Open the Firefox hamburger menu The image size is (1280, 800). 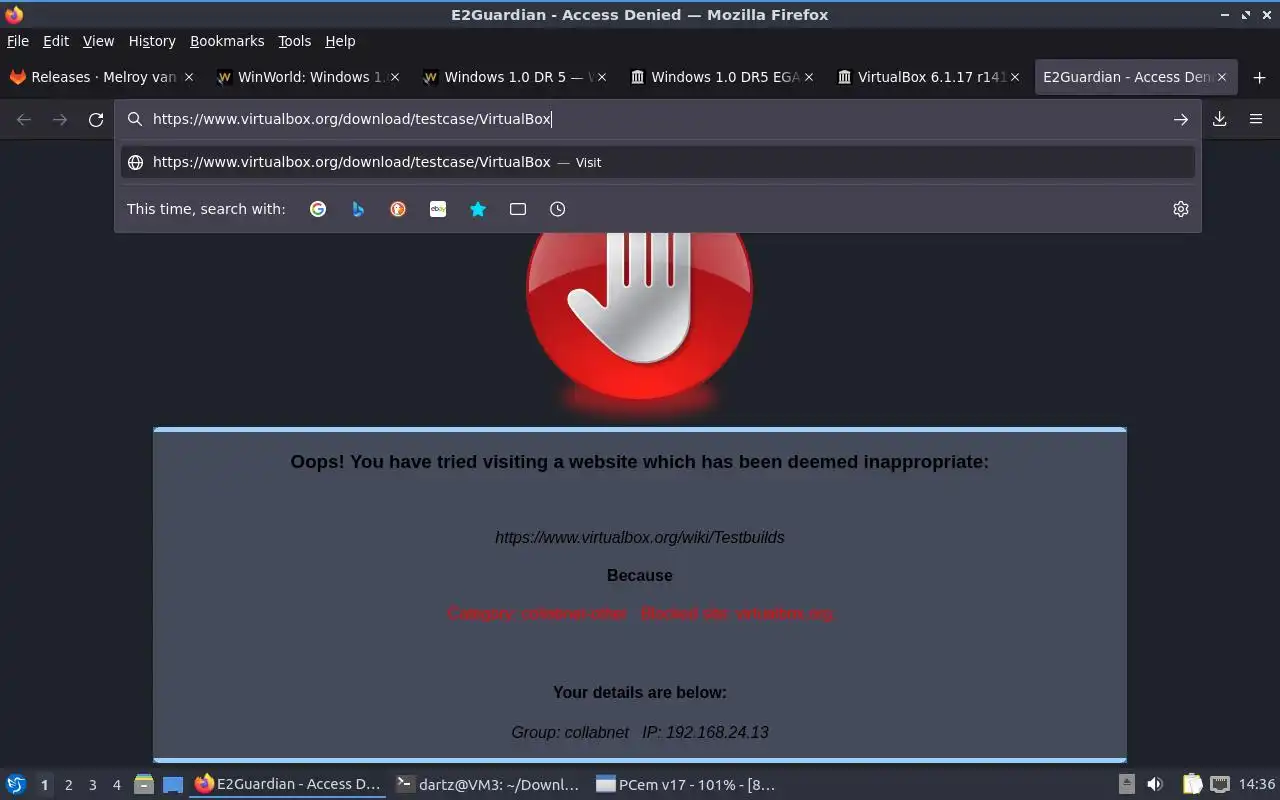(x=1256, y=119)
